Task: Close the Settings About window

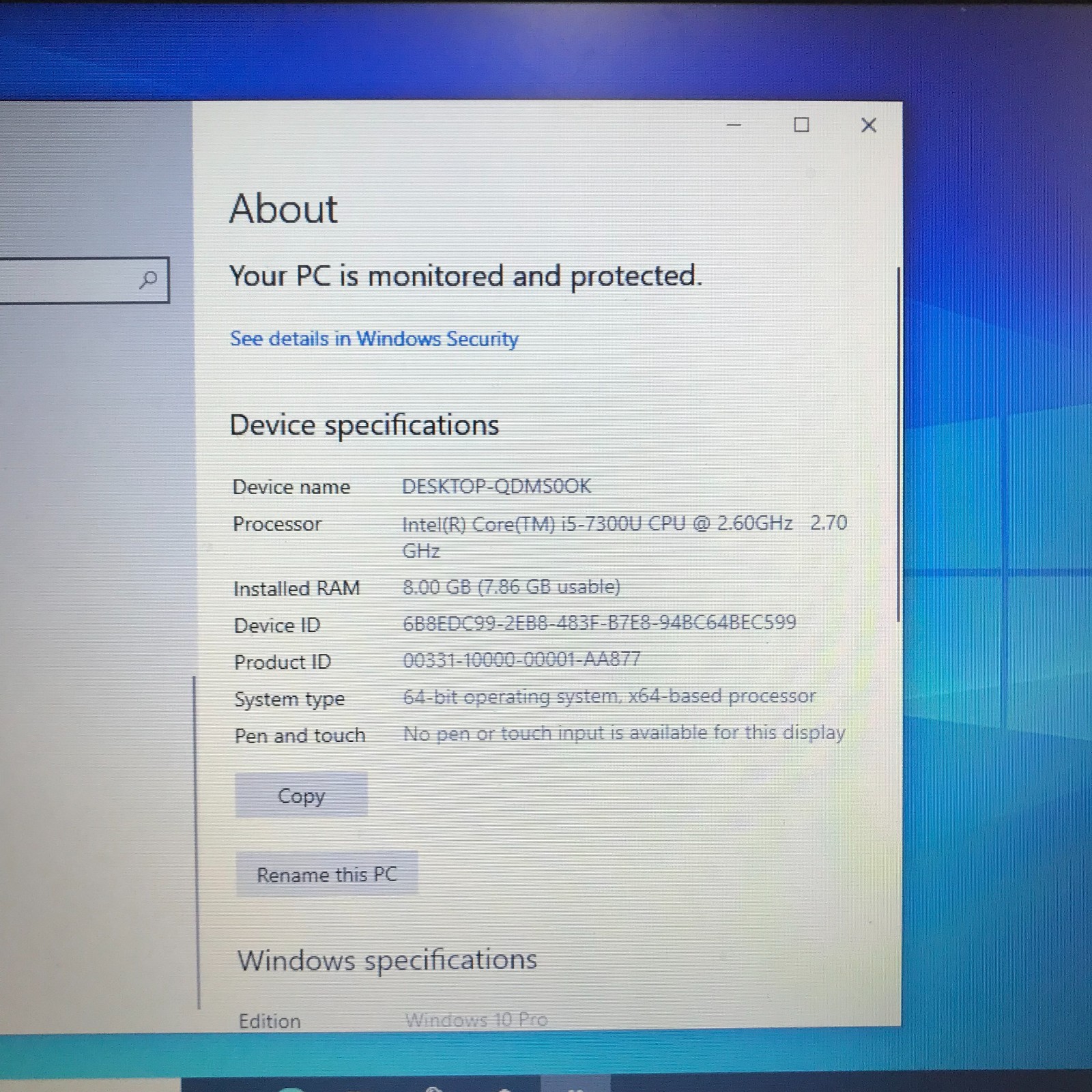Action: [868, 125]
